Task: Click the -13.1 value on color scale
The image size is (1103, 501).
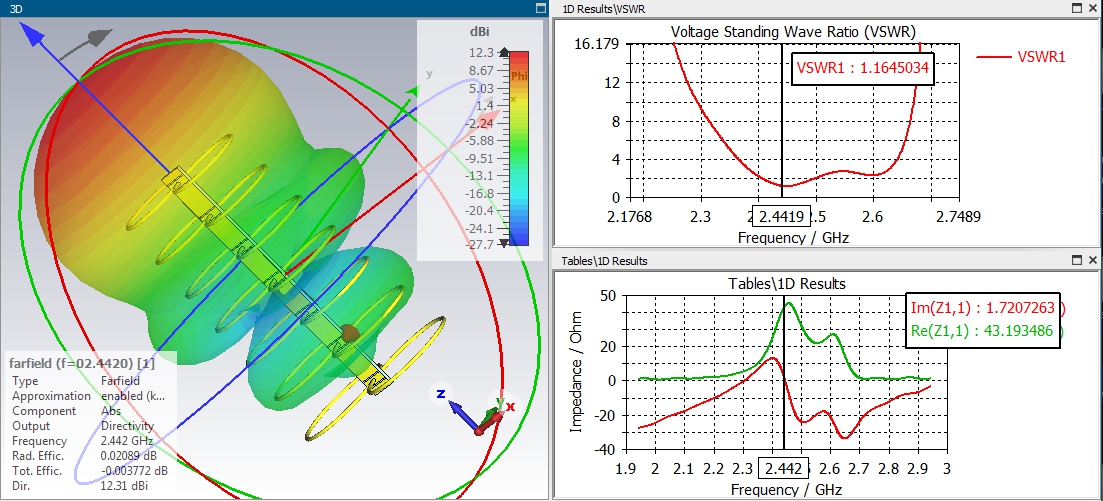Action: point(482,175)
